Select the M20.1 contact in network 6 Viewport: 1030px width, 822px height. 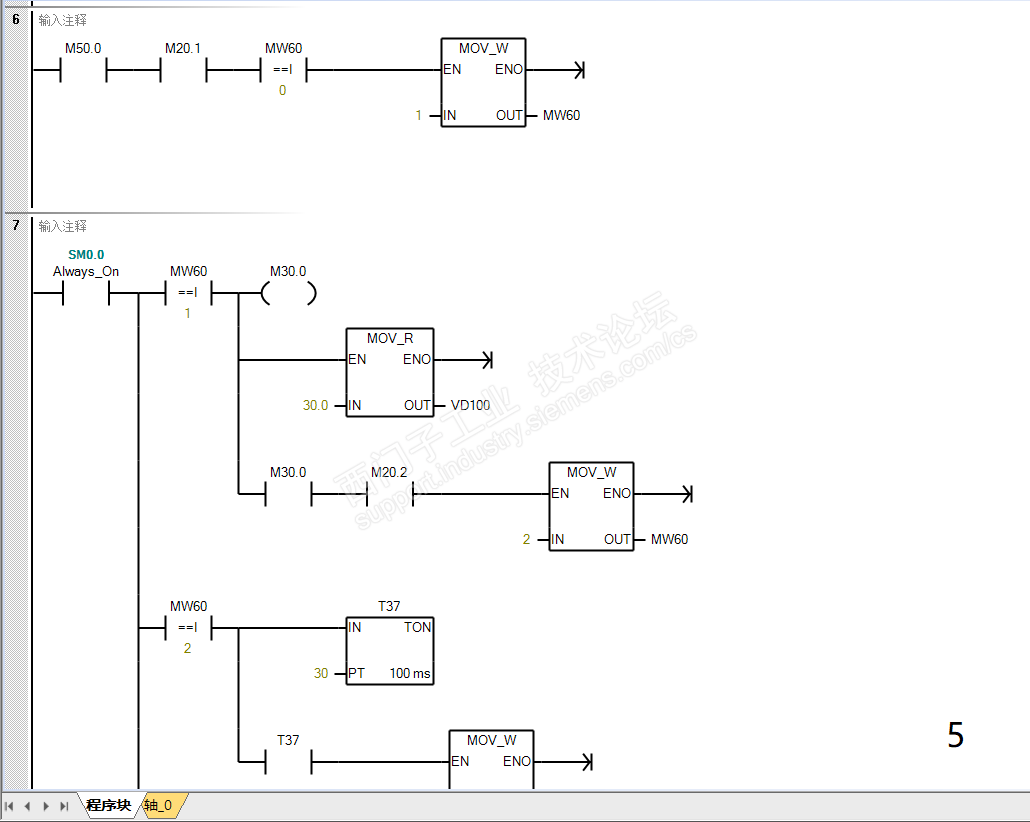click(x=183, y=69)
